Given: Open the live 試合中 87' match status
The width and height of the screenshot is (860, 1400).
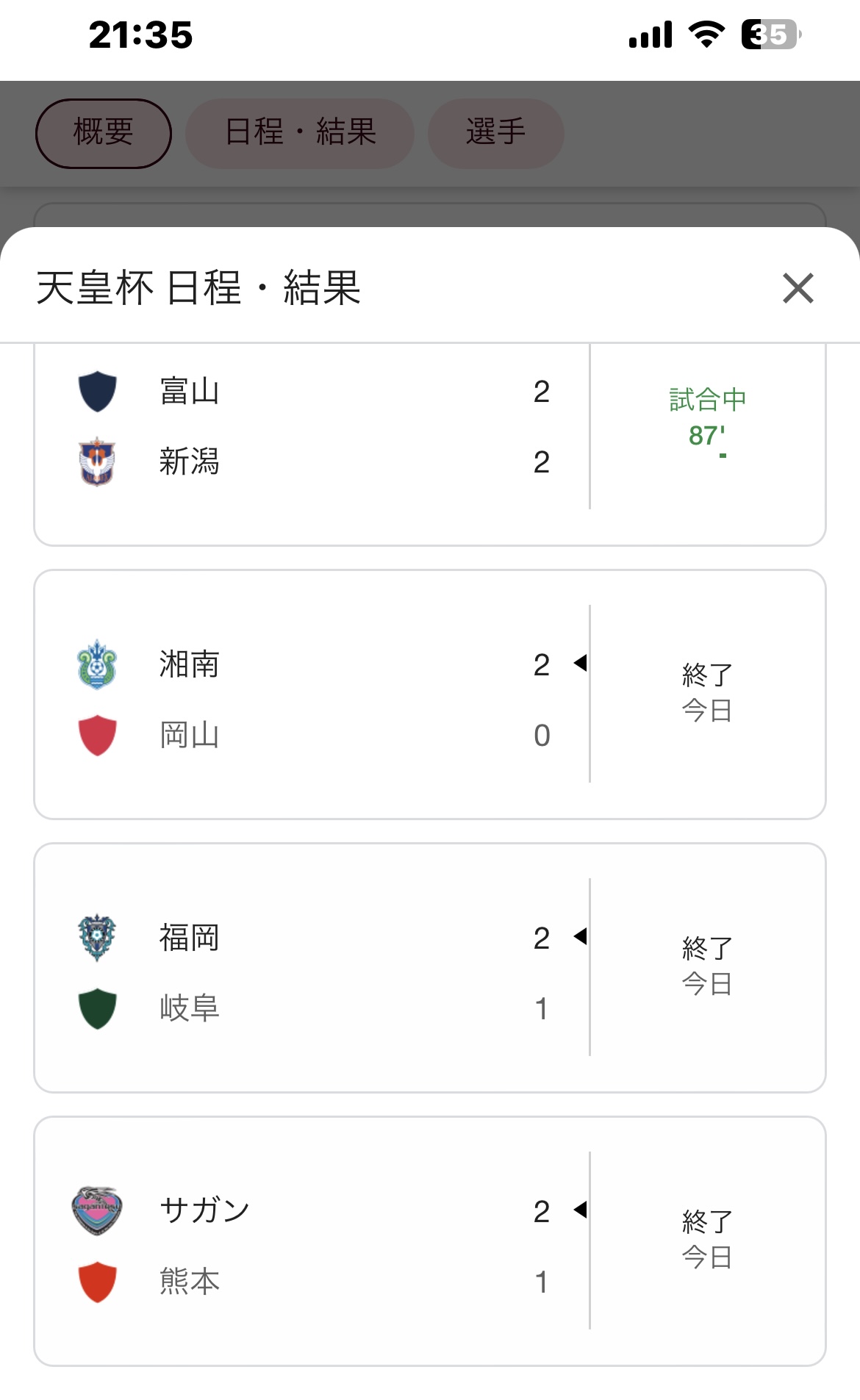Looking at the screenshot, I should [x=707, y=417].
